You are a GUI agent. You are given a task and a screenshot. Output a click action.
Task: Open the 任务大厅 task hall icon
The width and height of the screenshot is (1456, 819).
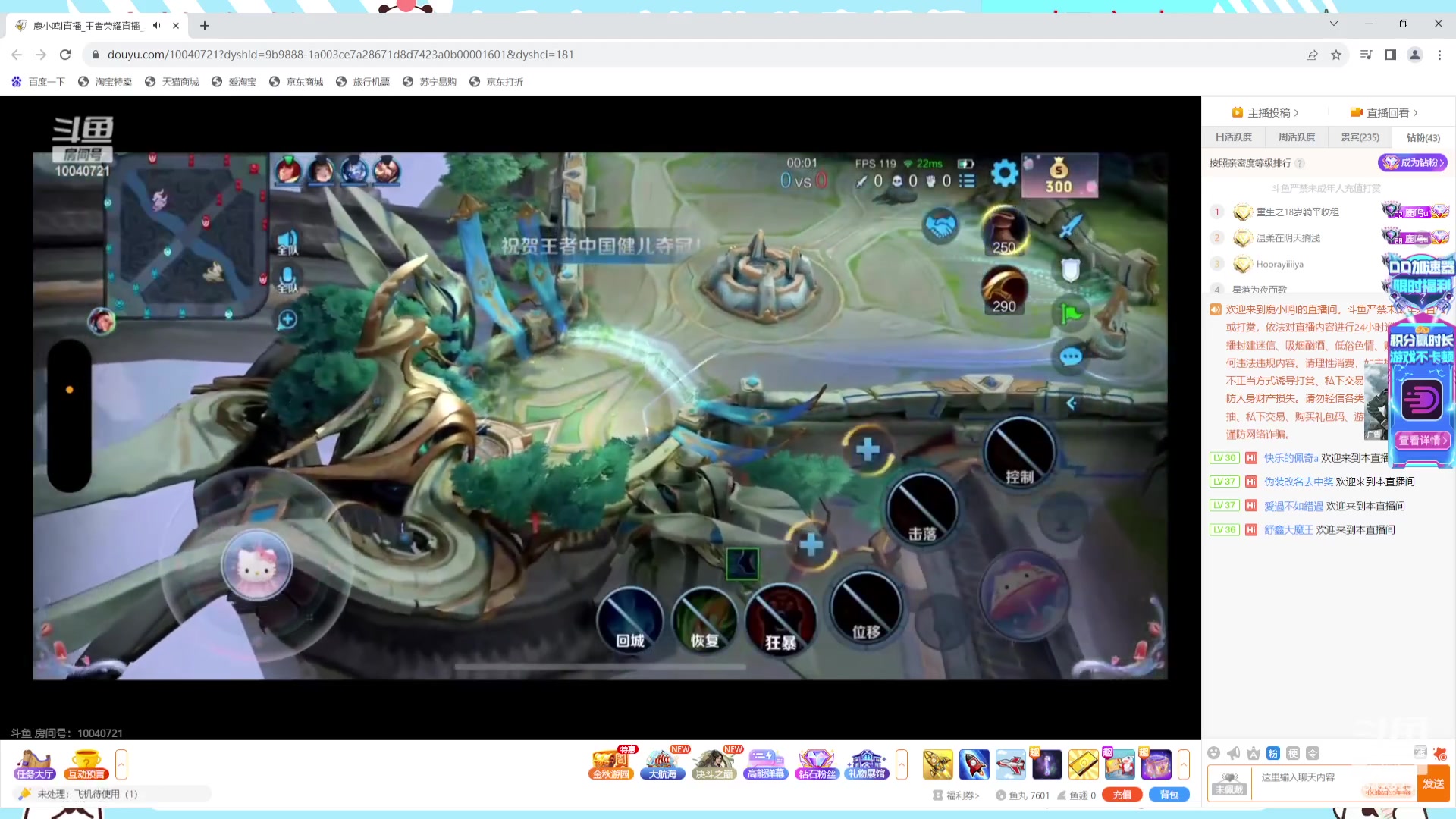(x=34, y=764)
